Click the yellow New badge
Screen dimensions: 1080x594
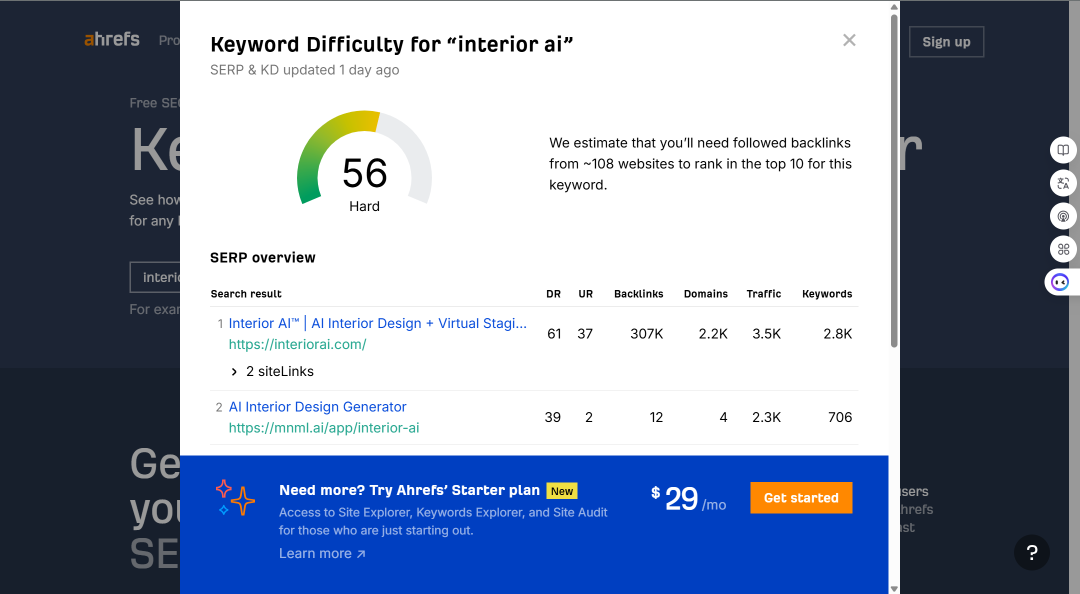click(562, 491)
